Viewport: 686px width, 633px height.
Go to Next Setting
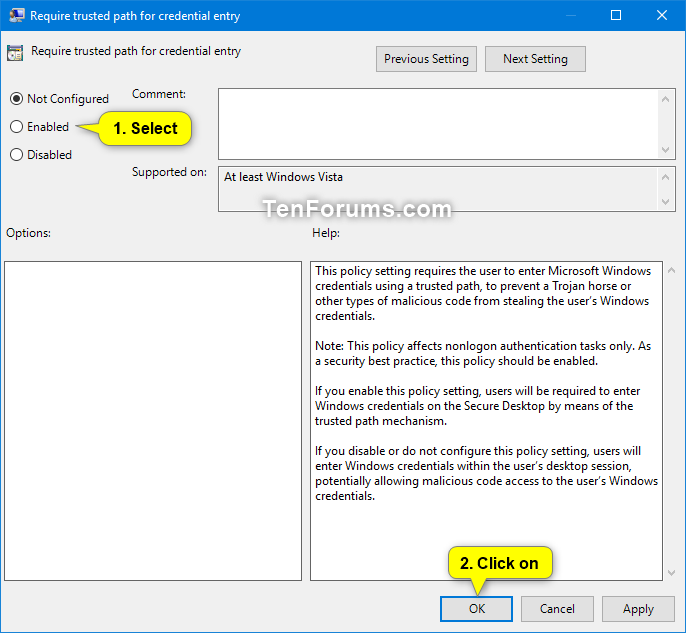click(x=535, y=59)
